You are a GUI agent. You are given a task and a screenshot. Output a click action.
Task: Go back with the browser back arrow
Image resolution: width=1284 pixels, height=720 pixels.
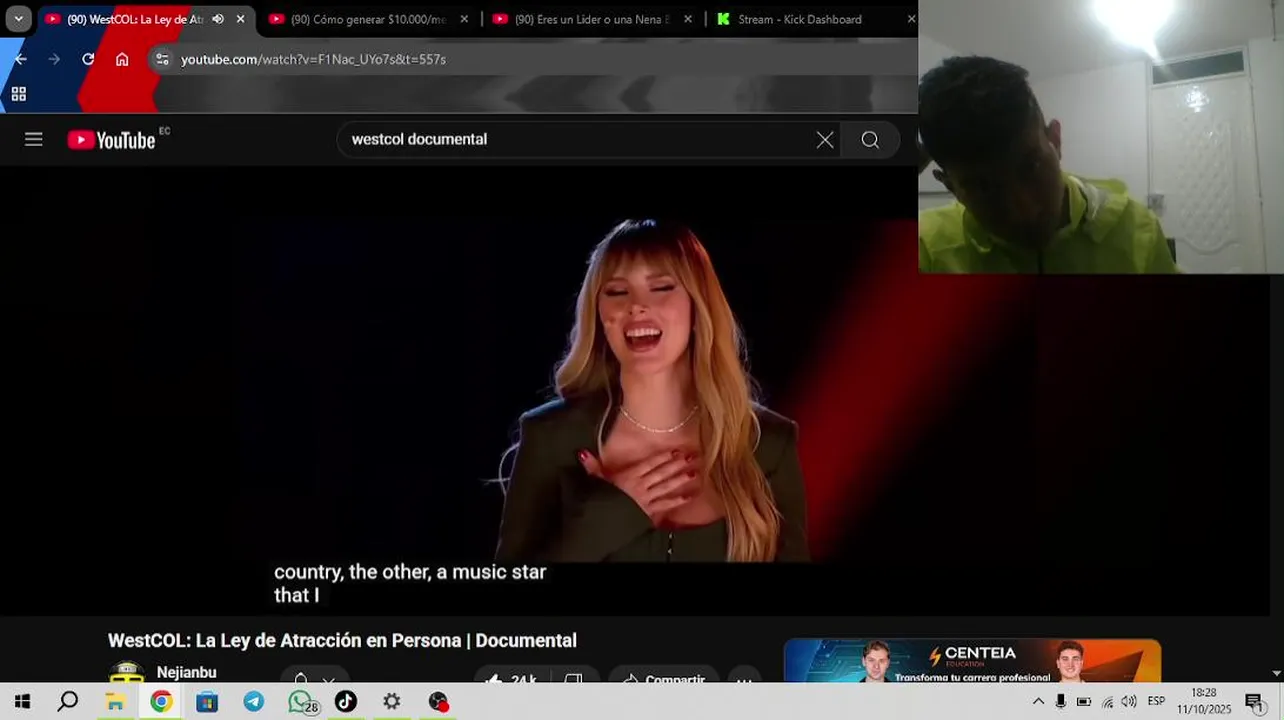point(20,59)
